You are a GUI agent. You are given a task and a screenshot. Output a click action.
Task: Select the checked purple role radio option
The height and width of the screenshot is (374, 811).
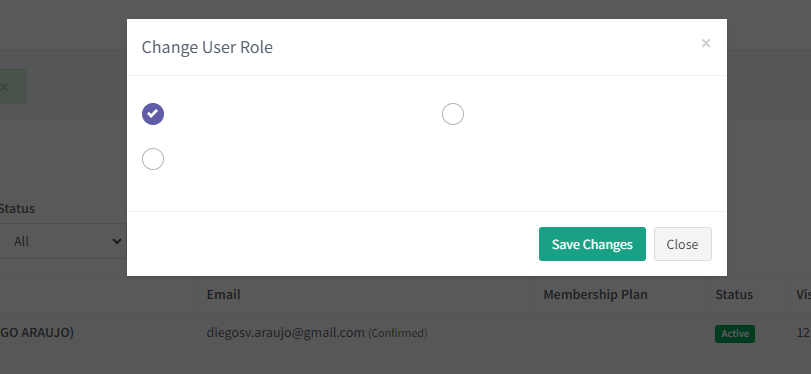click(153, 114)
